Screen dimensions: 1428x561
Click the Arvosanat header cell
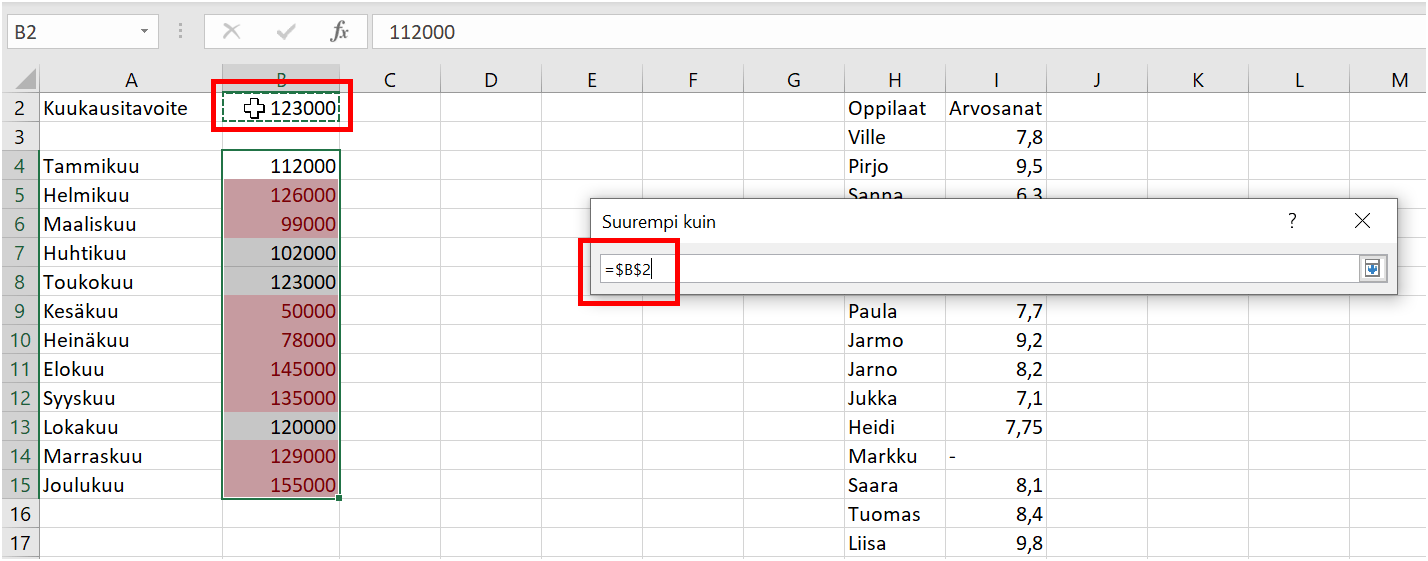point(996,108)
